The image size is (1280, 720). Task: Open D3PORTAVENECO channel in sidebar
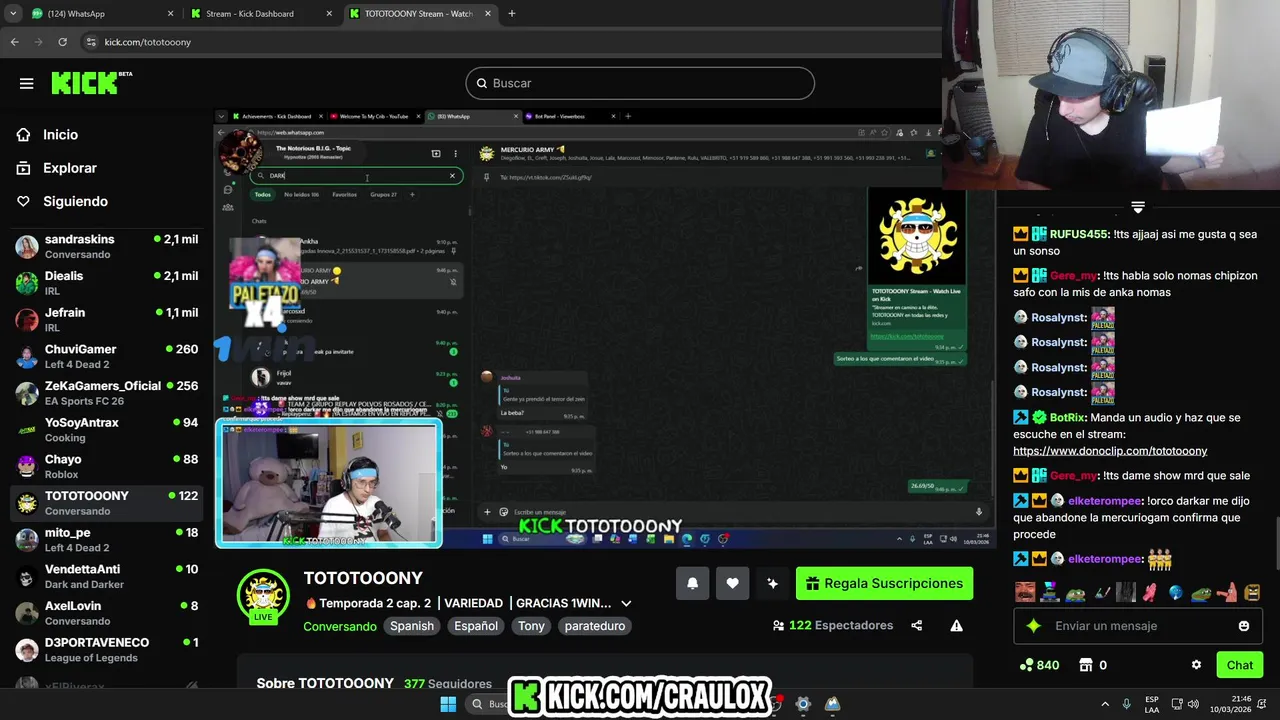click(106, 650)
